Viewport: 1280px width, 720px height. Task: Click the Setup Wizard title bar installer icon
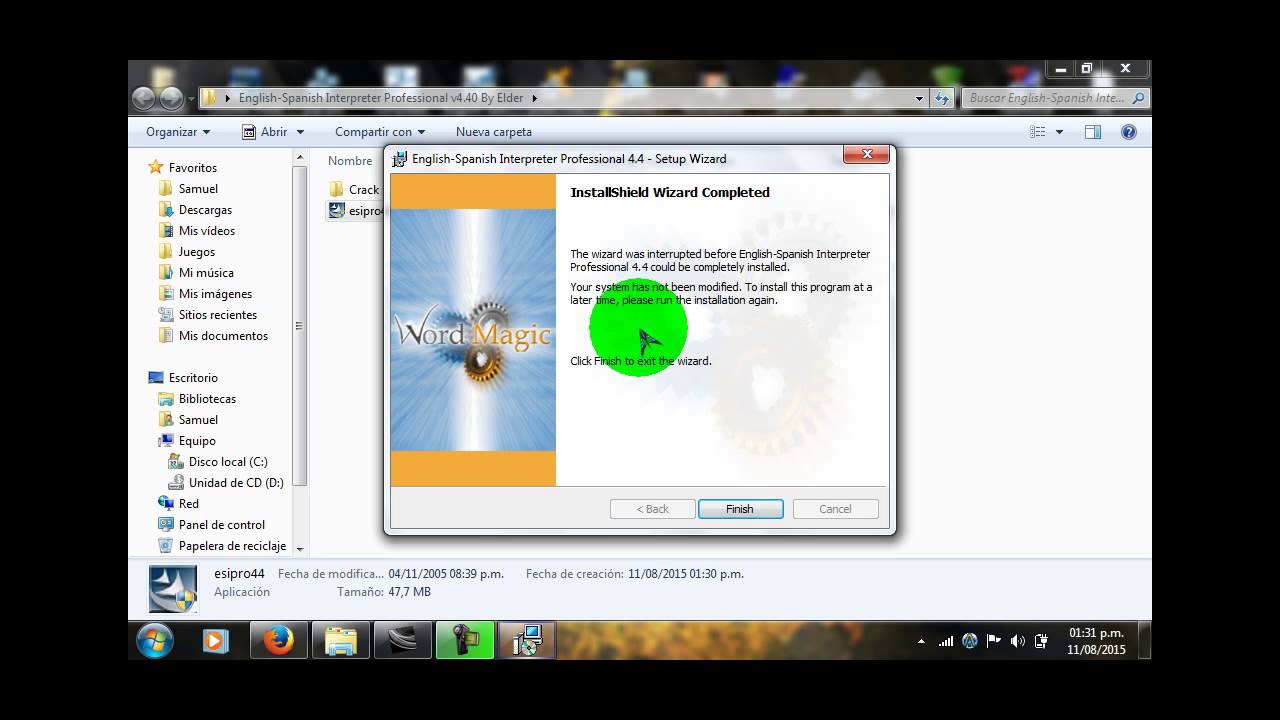click(x=400, y=159)
